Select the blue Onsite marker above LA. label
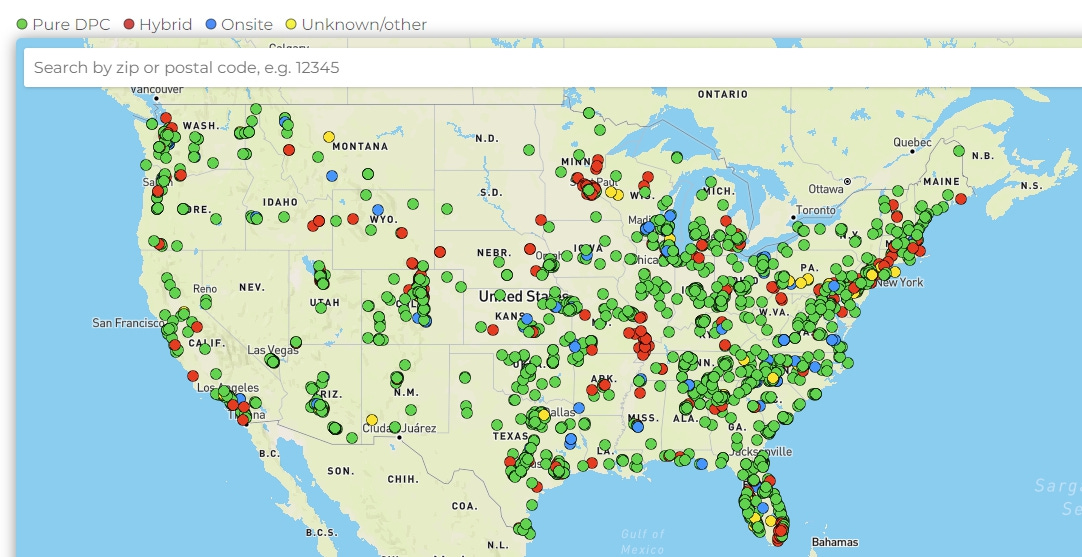1082x557 pixels. point(570,439)
